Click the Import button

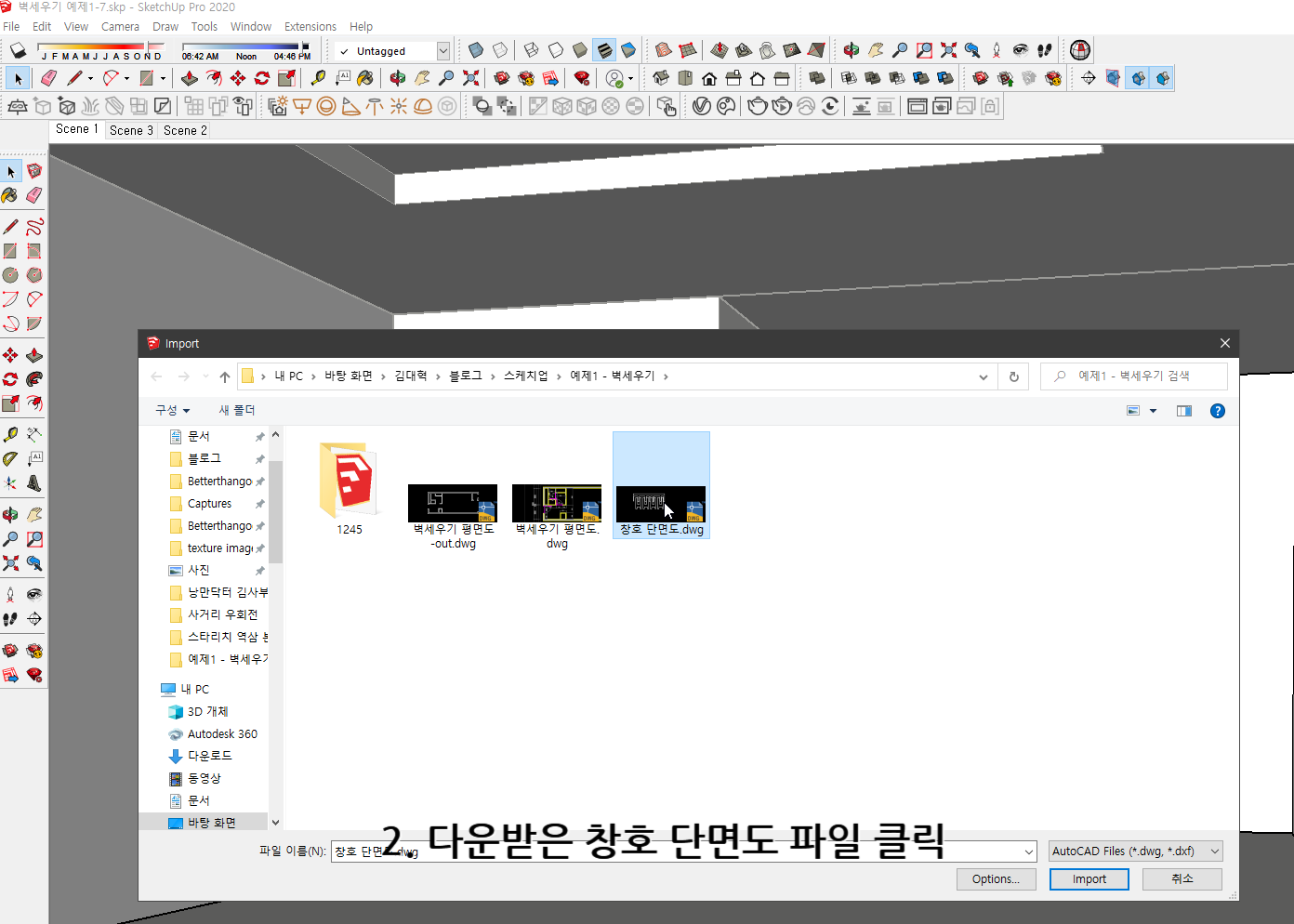[1089, 878]
